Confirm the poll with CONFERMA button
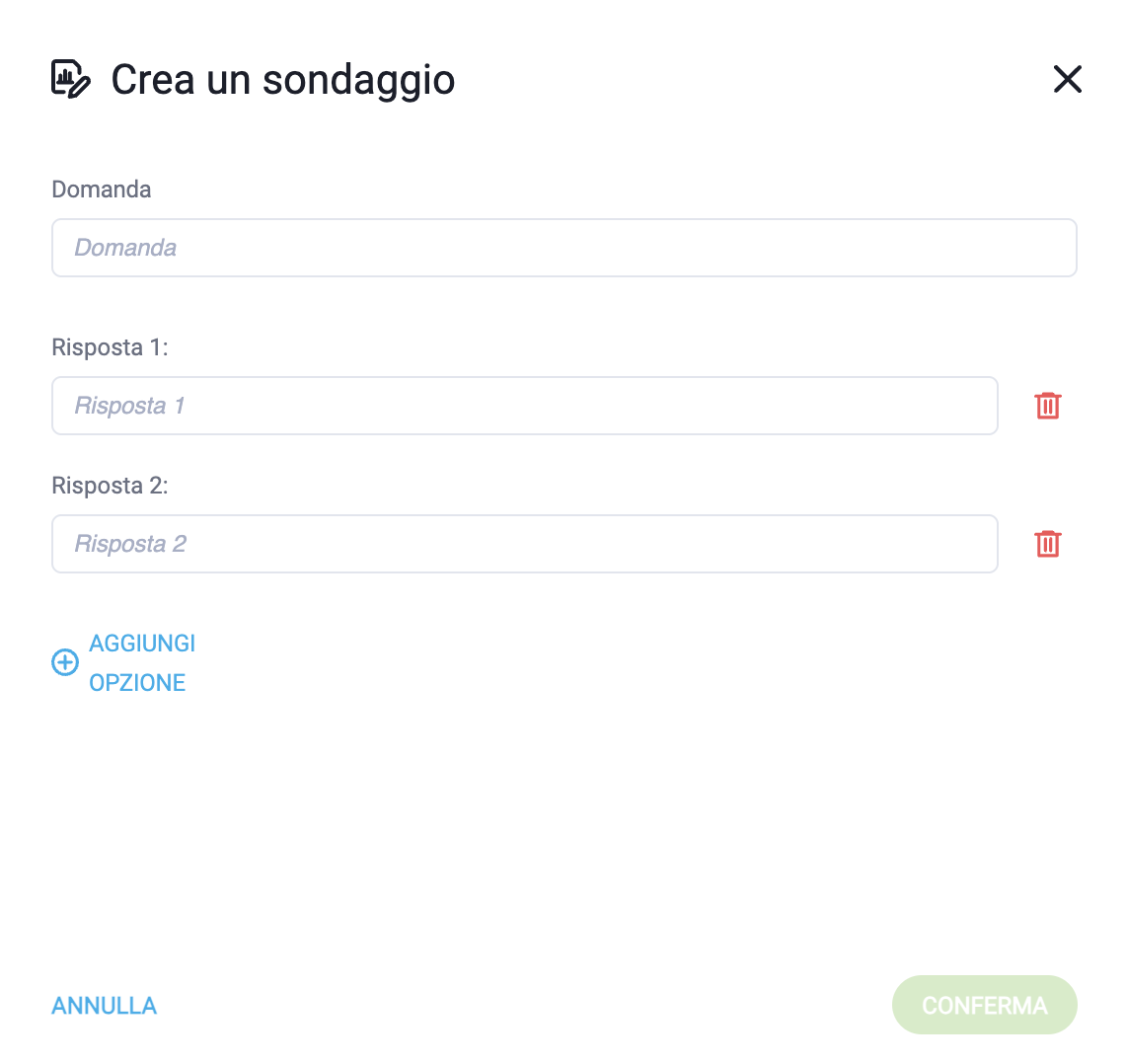 pos(984,1005)
